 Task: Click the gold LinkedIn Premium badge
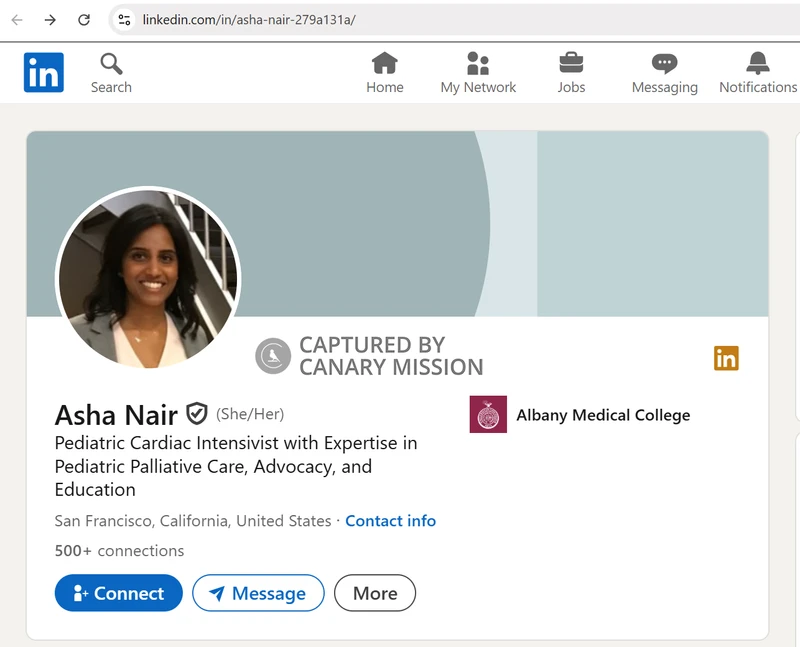click(x=726, y=358)
